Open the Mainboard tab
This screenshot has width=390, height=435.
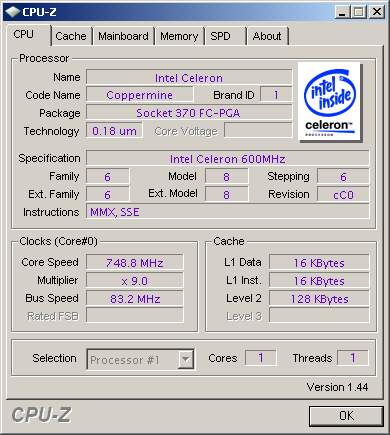pos(123,36)
